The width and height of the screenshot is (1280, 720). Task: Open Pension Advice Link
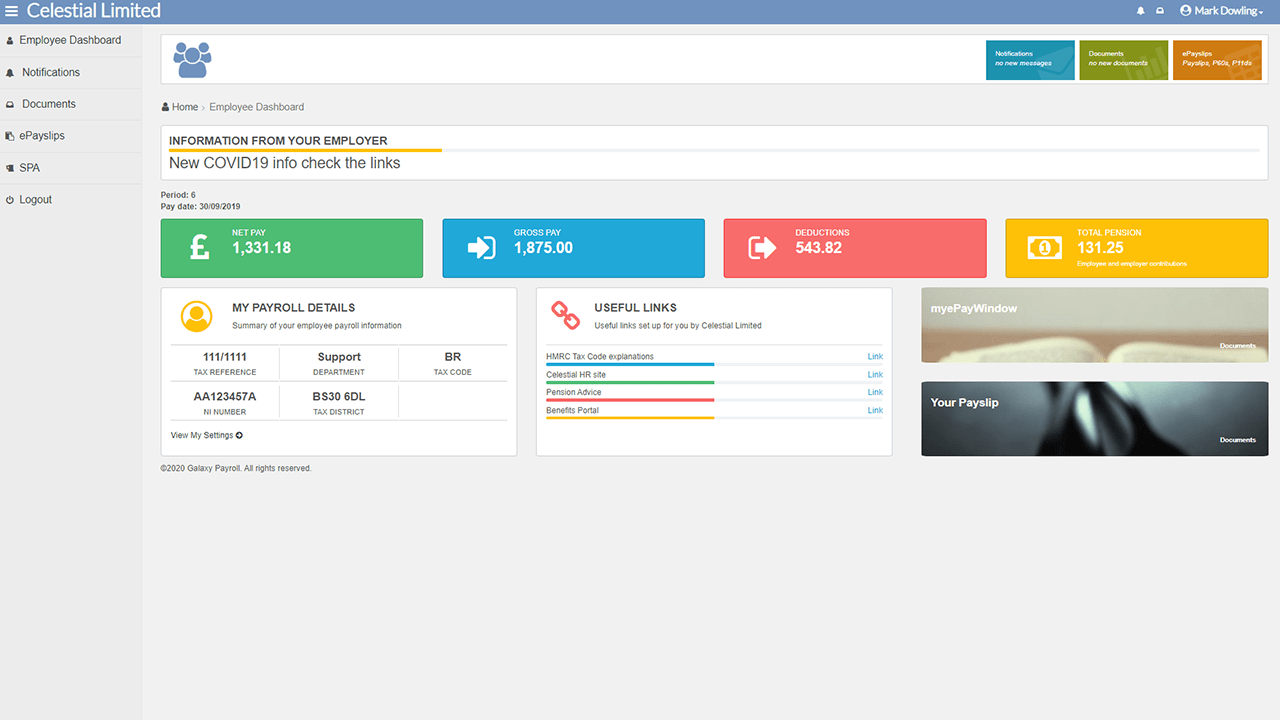875,393
